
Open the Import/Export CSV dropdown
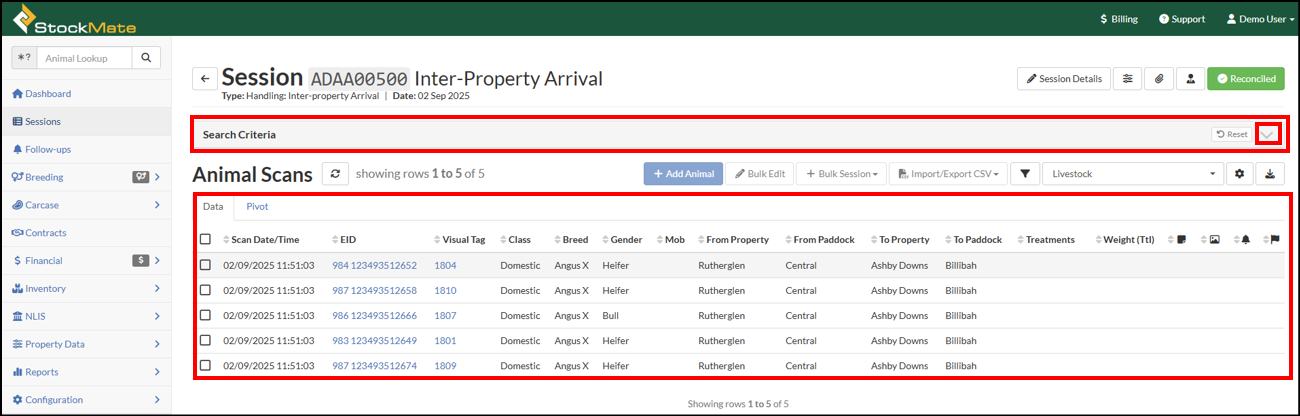click(947, 174)
